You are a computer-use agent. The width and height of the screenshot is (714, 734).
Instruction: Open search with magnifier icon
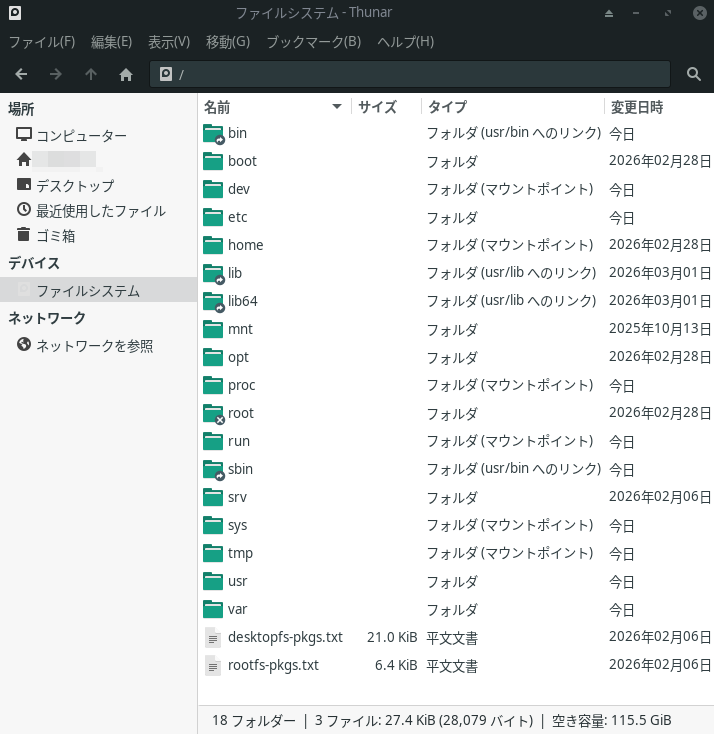click(694, 74)
